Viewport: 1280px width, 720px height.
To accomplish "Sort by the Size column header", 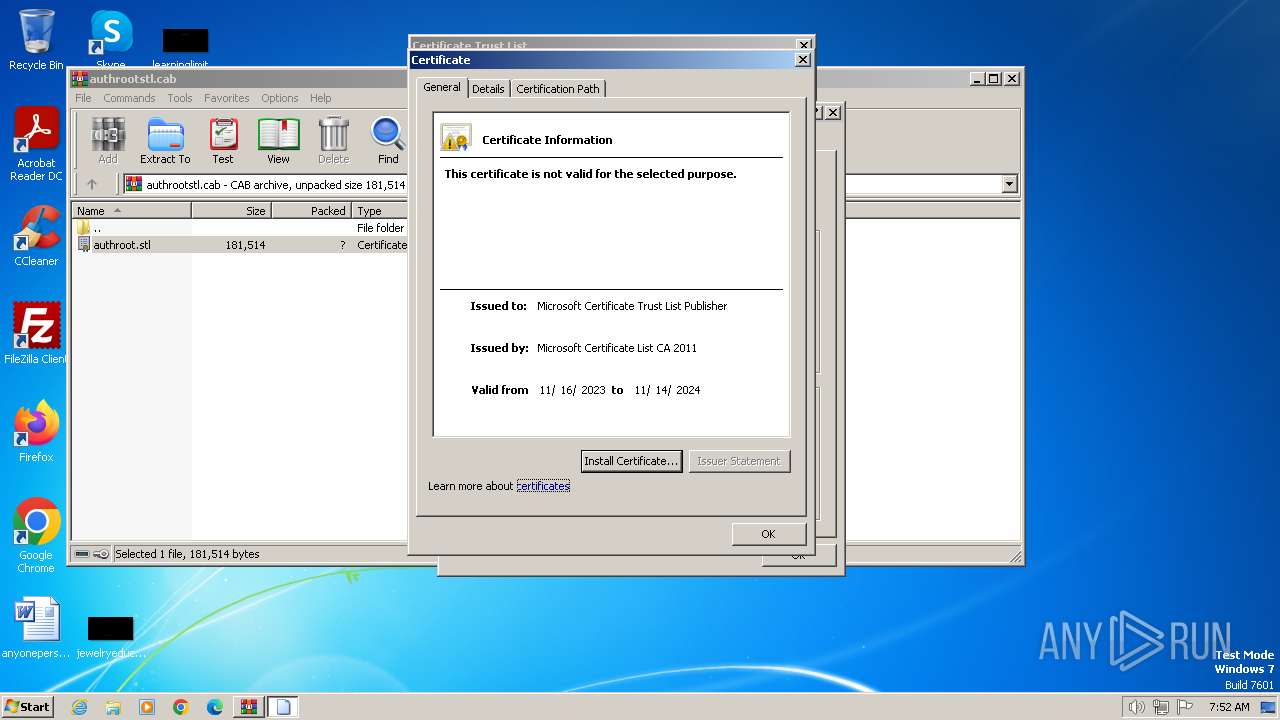I will tap(231, 211).
